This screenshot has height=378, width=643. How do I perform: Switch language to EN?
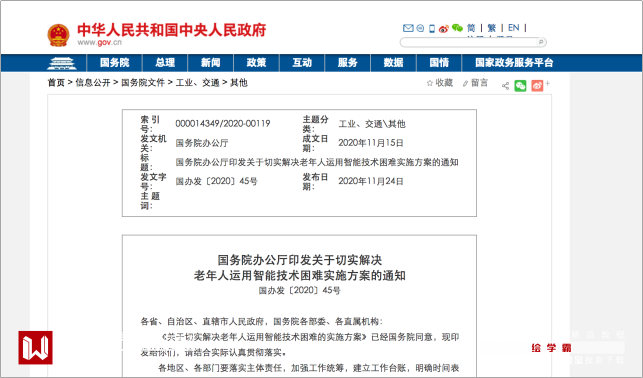[513, 28]
